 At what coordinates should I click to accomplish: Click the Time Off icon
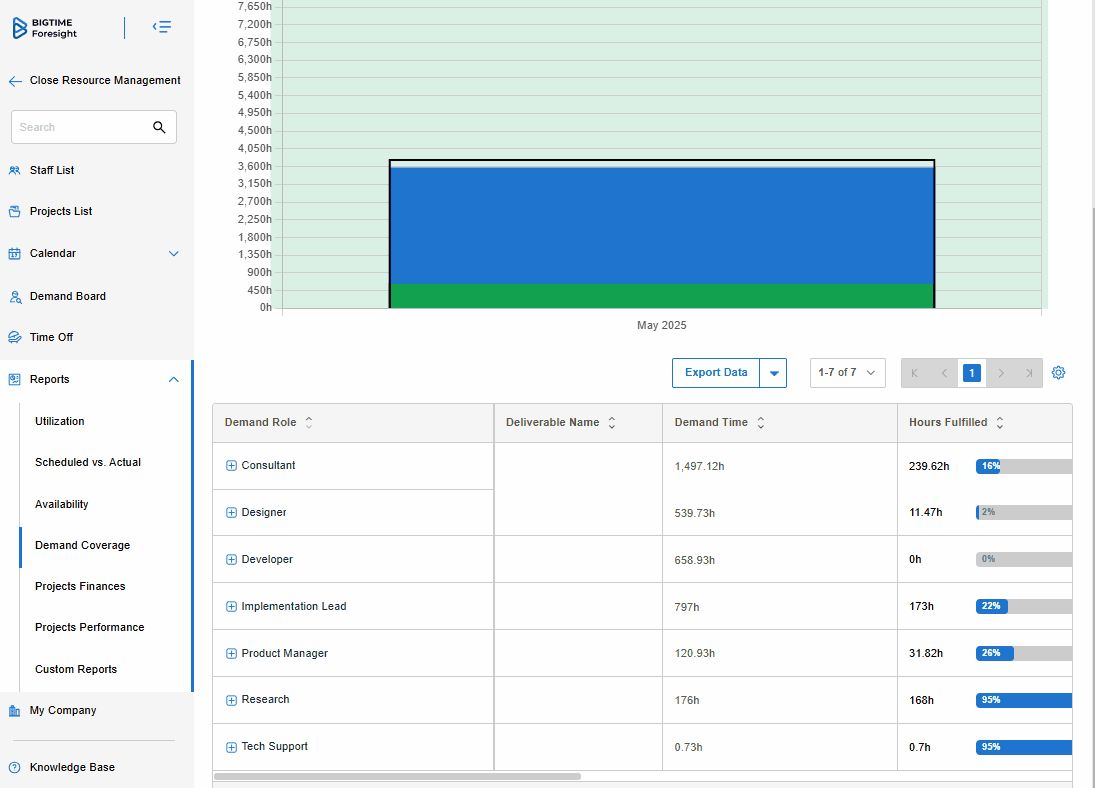click(x=15, y=337)
